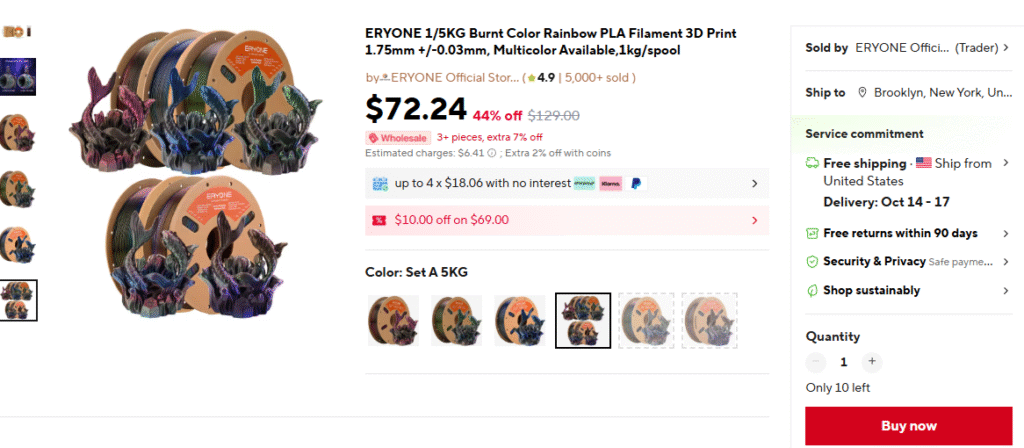The width and height of the screenshot is (1024, 448).
Task: Click the Security & Privacy shield icon
Action: pyautogui.click(x=813, y=262)
